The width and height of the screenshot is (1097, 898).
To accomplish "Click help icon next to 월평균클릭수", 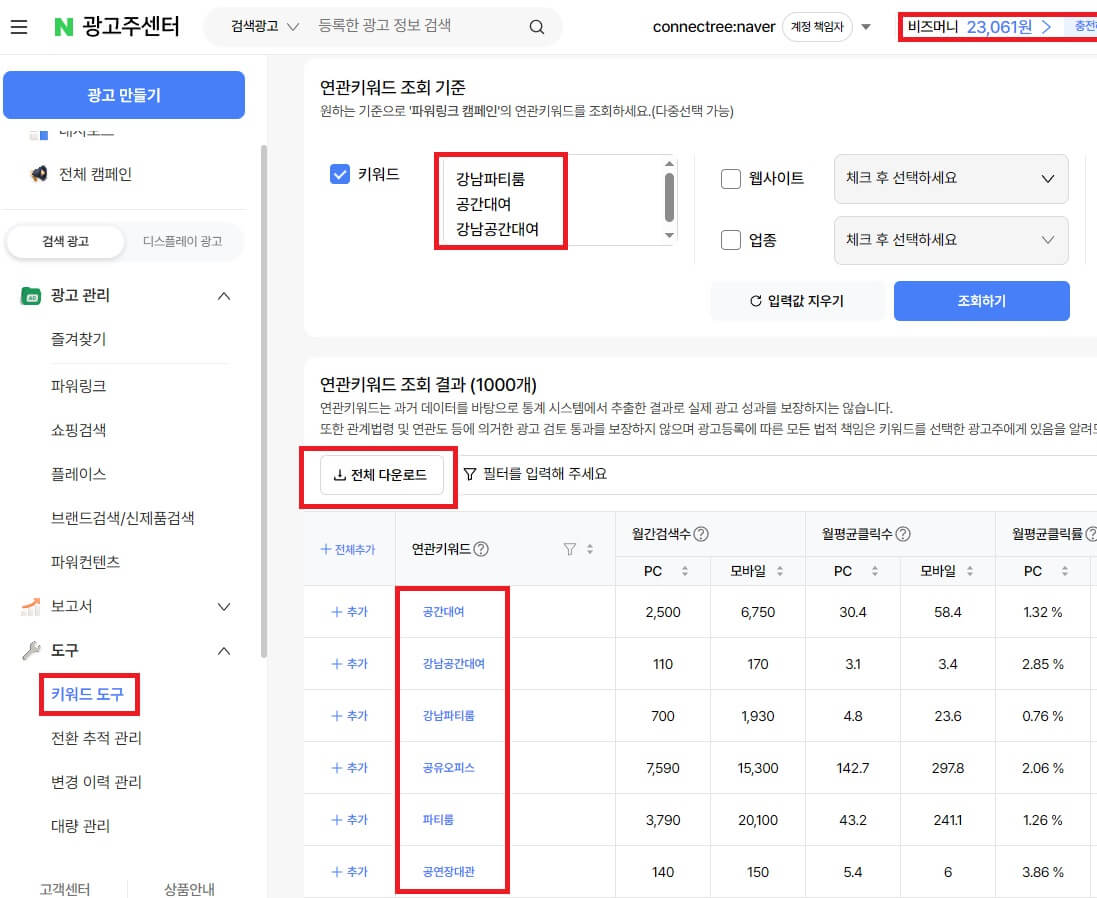I will (x=903, y=534).
